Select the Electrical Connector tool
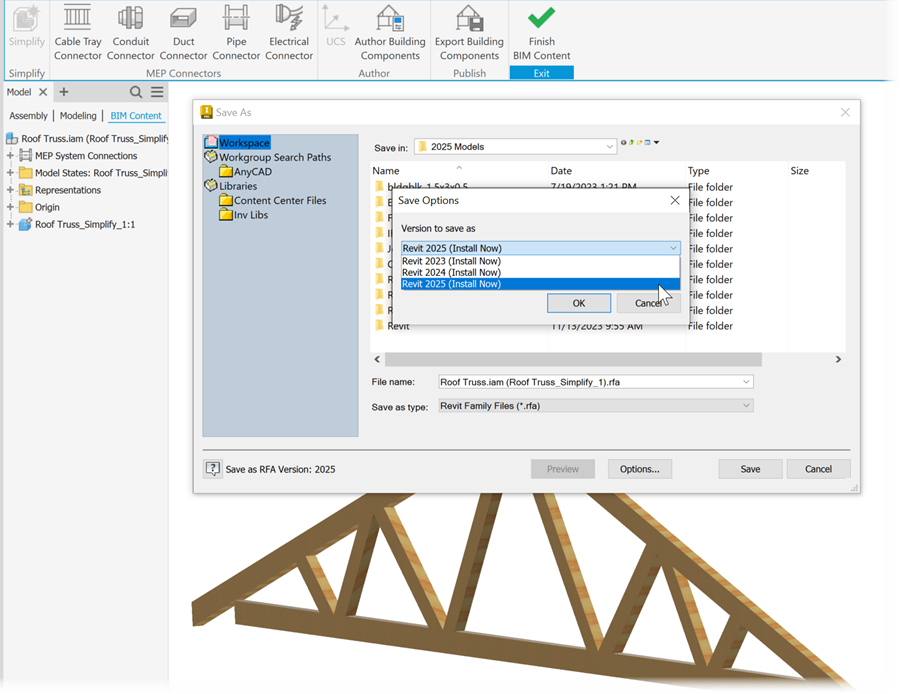The width and height of the screenshot is (900, 694). (289, 33)
